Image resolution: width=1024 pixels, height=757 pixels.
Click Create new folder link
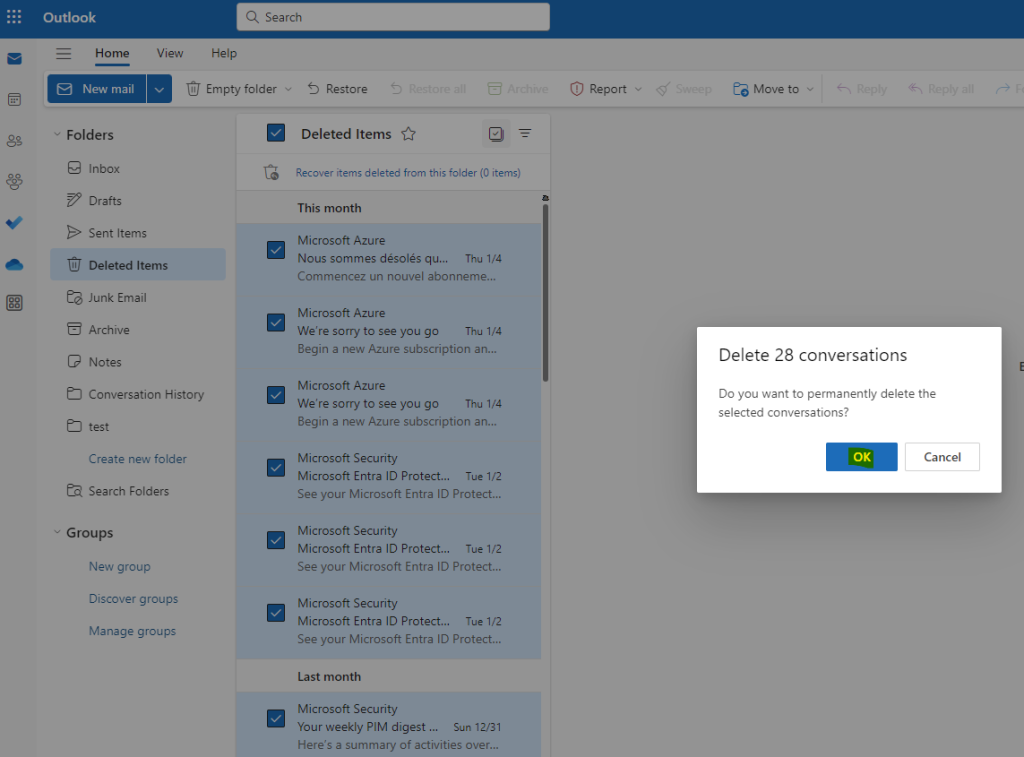[x=138, y=459]
